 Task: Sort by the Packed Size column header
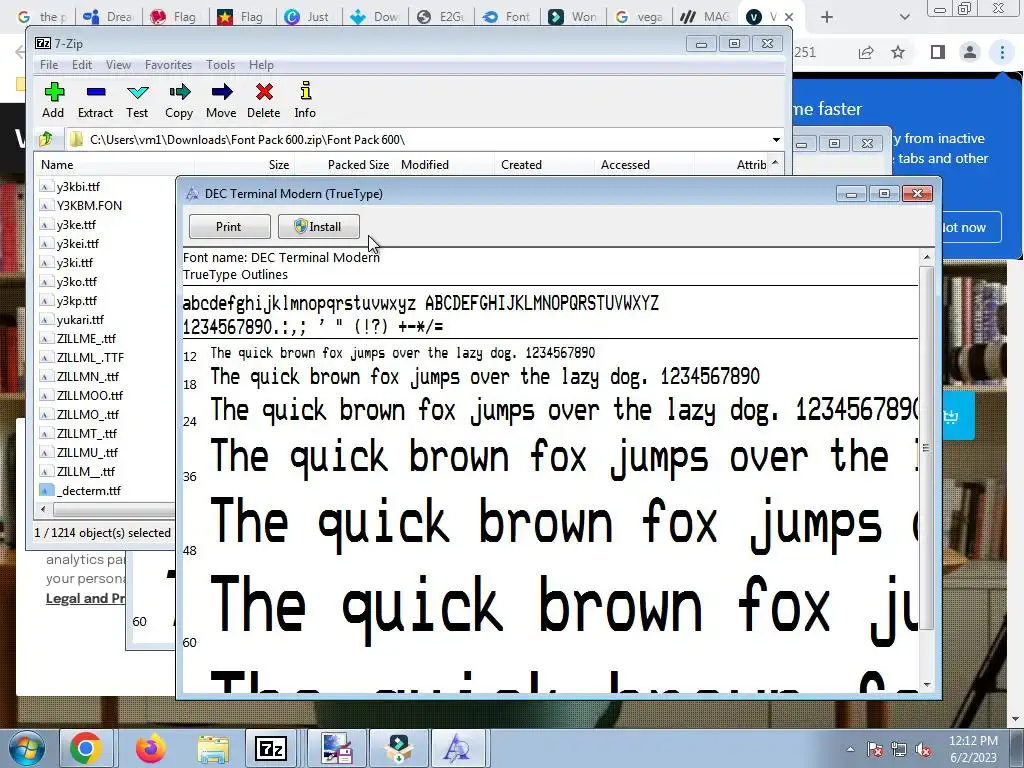(x=345, y=165)
